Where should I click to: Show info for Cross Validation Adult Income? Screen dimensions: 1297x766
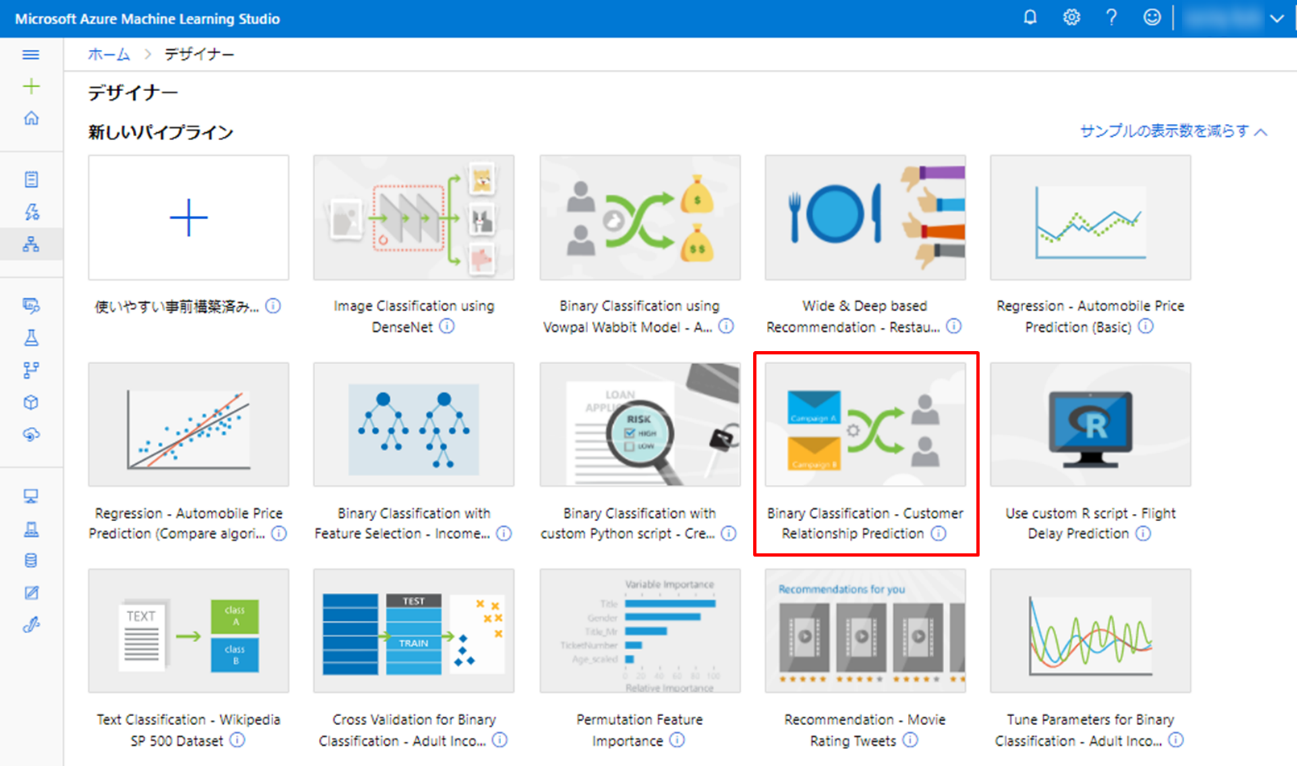pyautogui.click(x=500, y=740)
